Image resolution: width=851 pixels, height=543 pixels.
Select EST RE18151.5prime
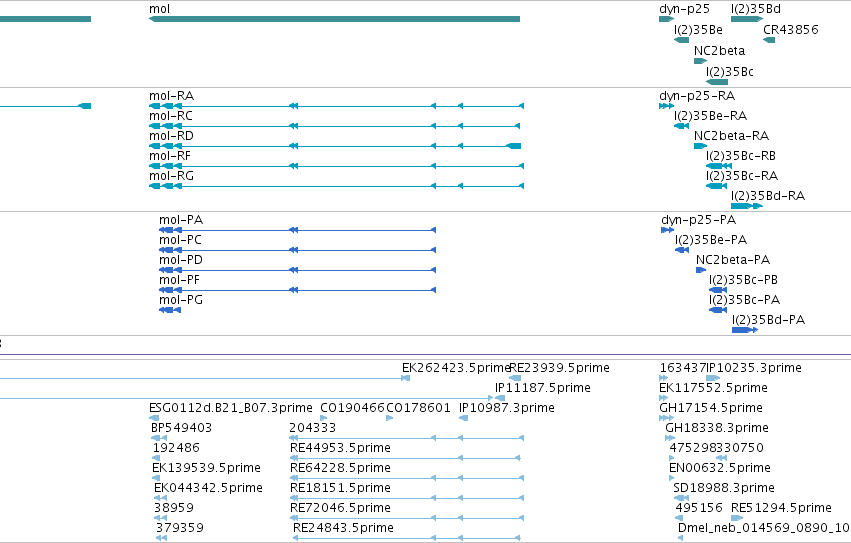pos(407,498)
